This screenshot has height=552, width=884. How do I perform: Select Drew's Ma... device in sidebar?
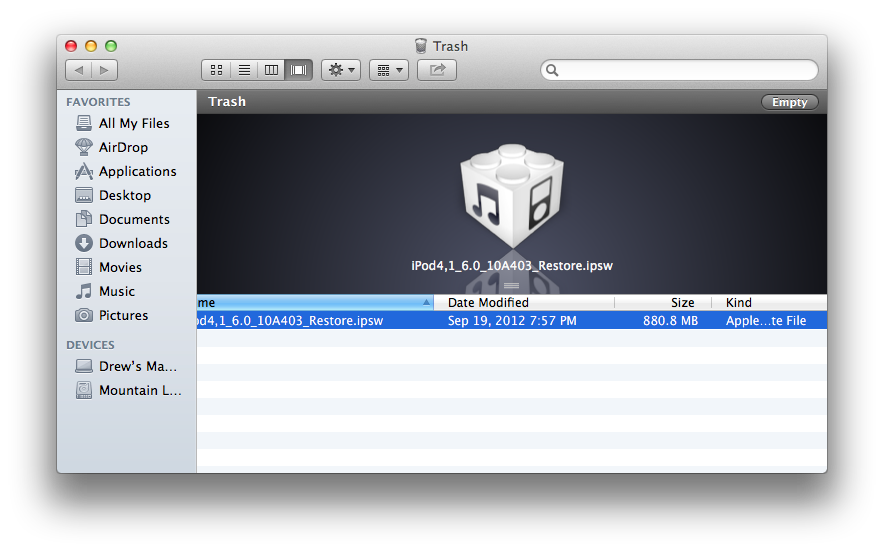pos(127,366)
